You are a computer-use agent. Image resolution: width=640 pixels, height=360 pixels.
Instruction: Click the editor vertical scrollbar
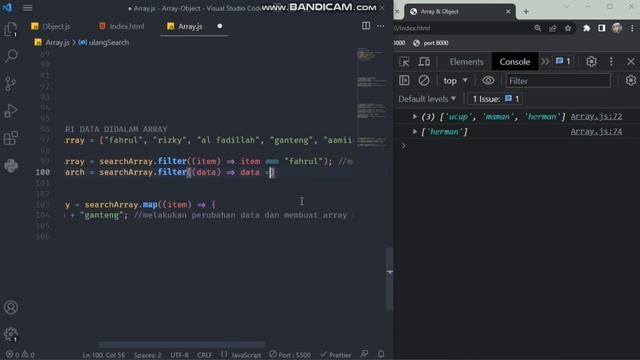[389, 278]
